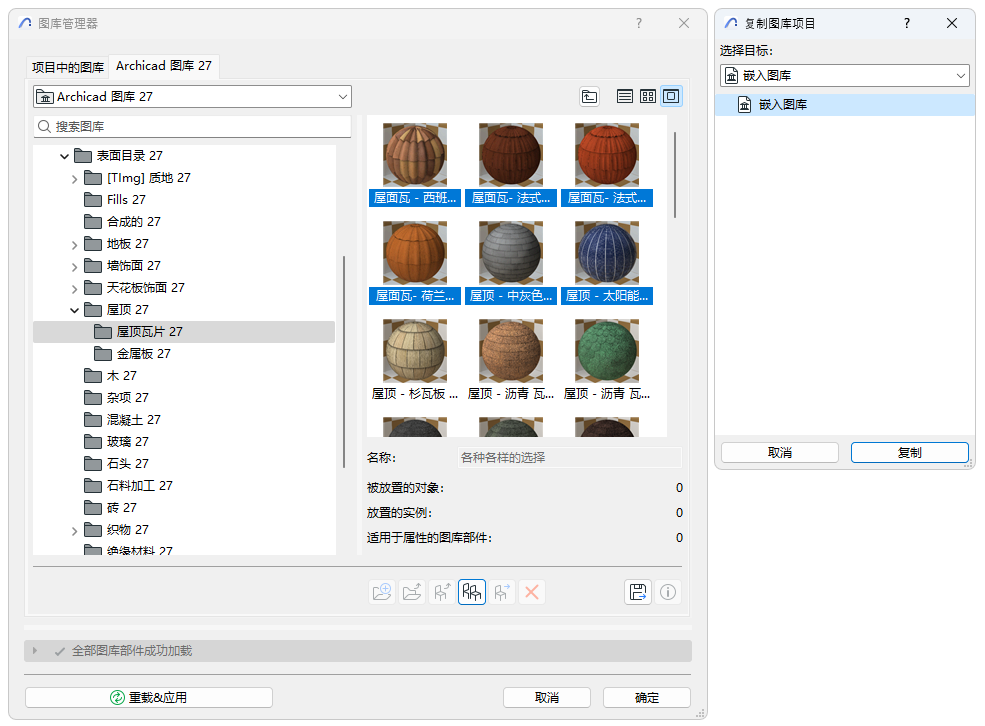Select the dark brown 屋面瓦- 法式... thumbnail
The image size is (985, 726).
point(511,165)
